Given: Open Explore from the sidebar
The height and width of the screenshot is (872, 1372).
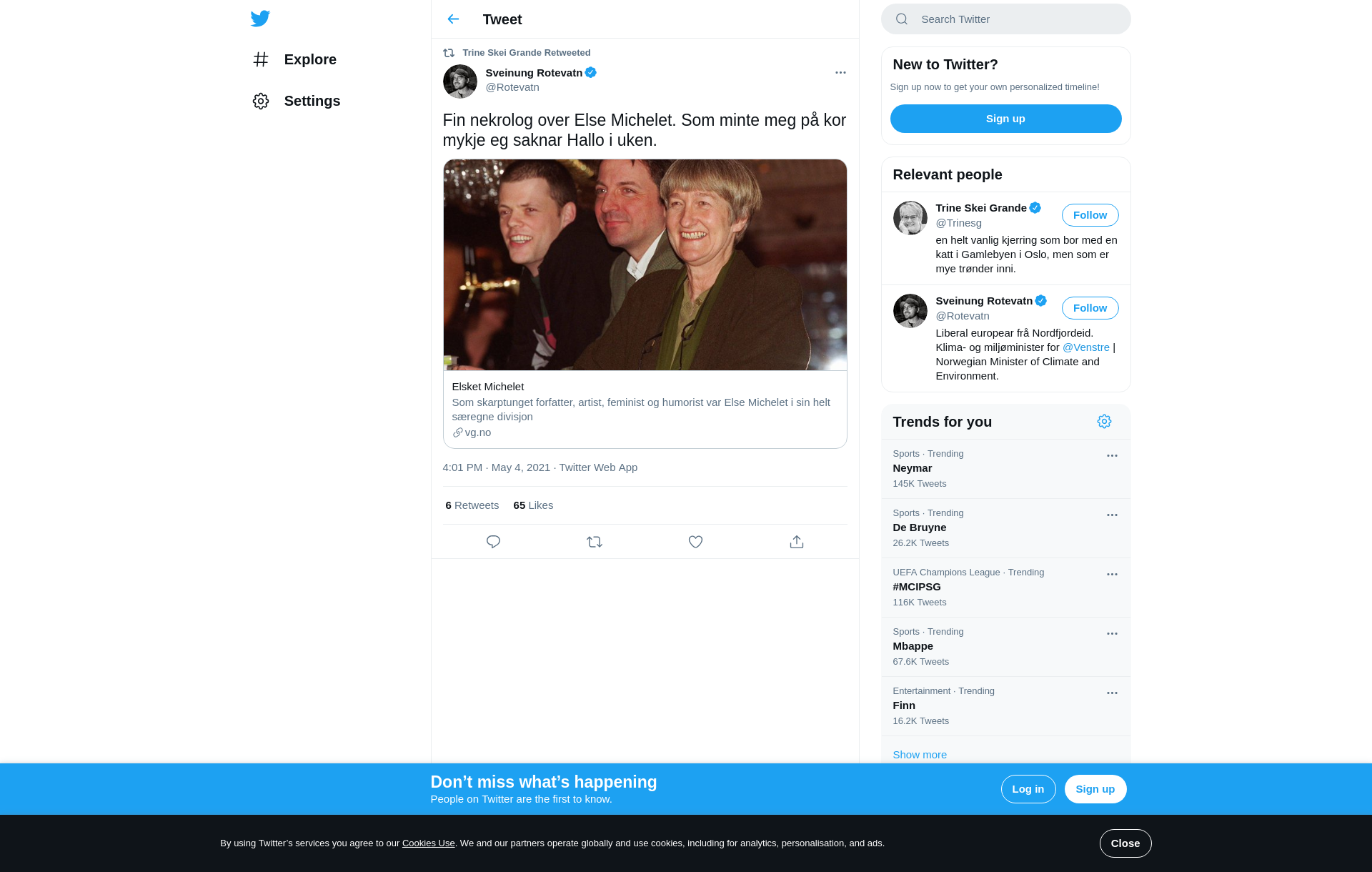Looking at the screenshot, I should click(x=294, y=59).
